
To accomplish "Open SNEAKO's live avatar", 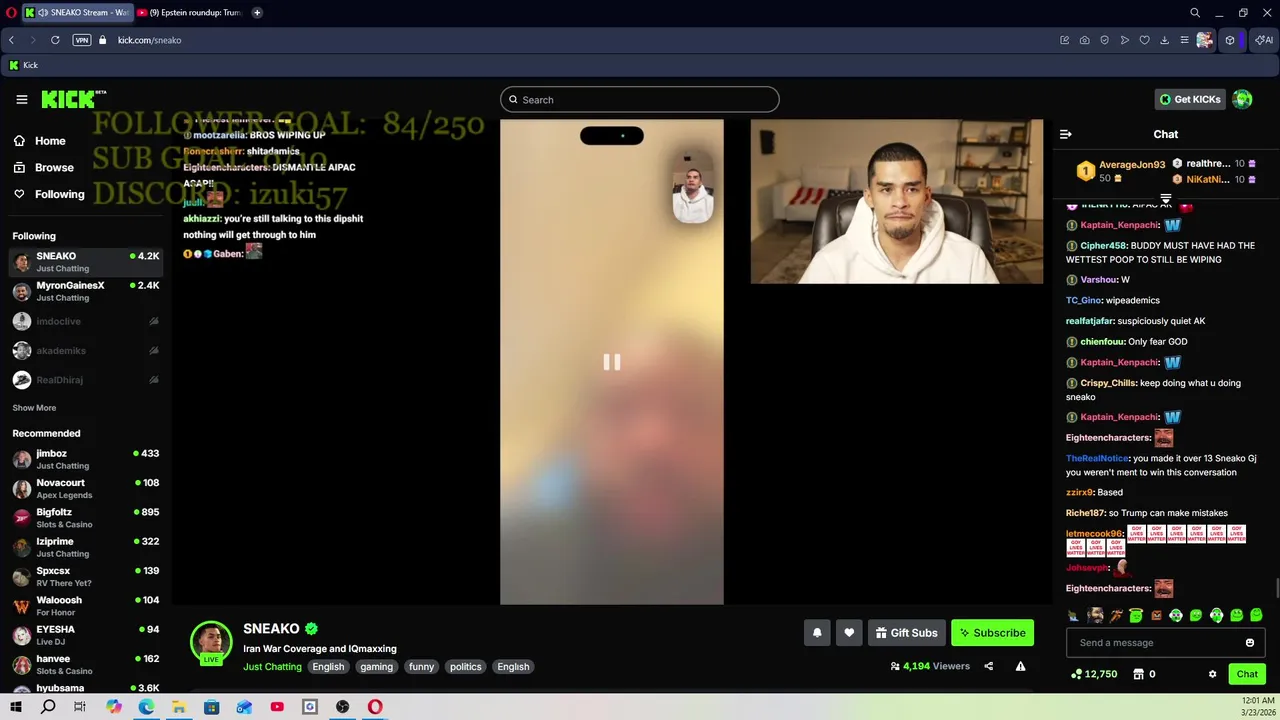I will tap(211, 642).
